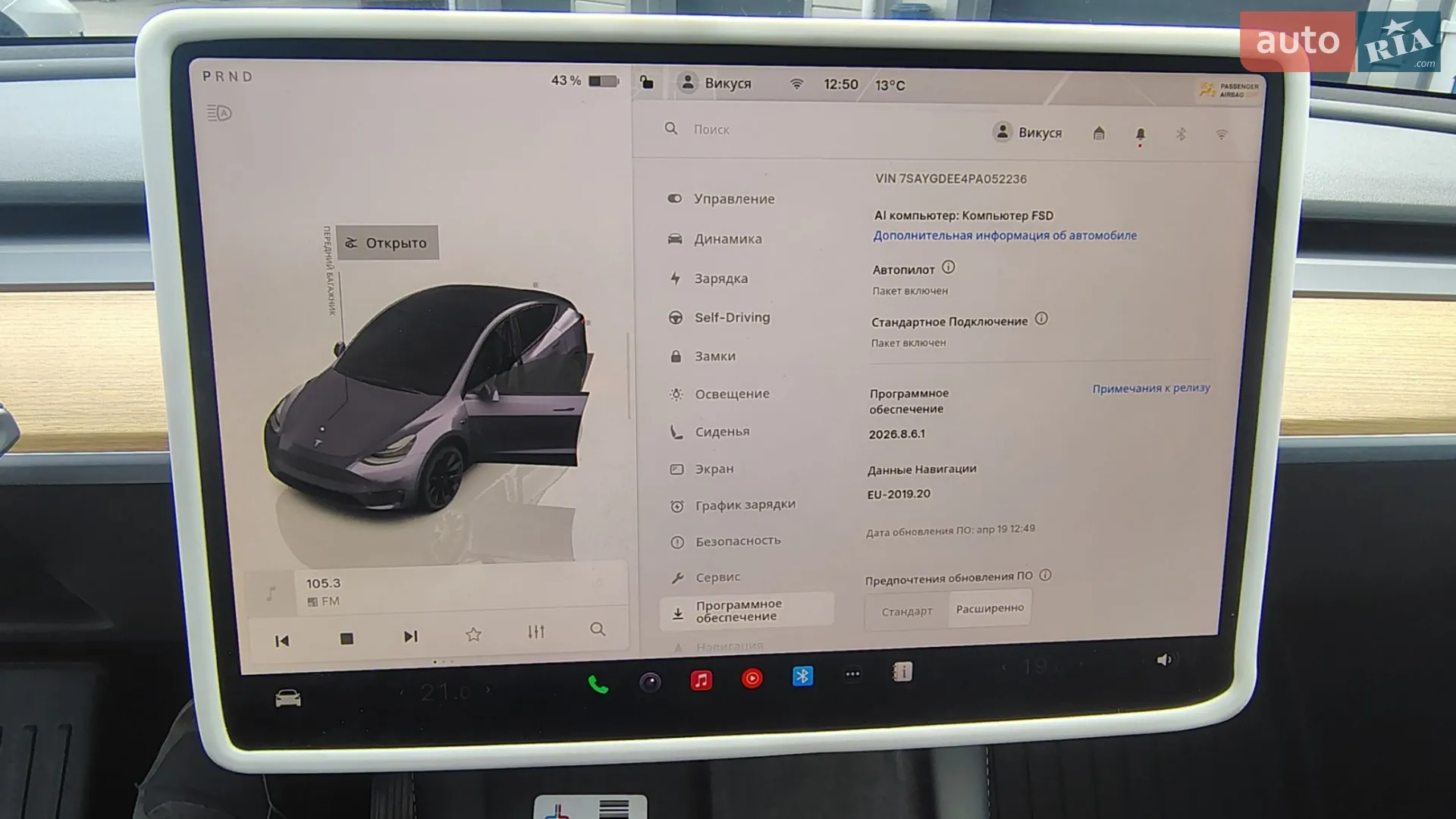The width and height of the screenshot is (1456, 819).
Task: Select Расширенно update preference
Action: pos(990,609)
